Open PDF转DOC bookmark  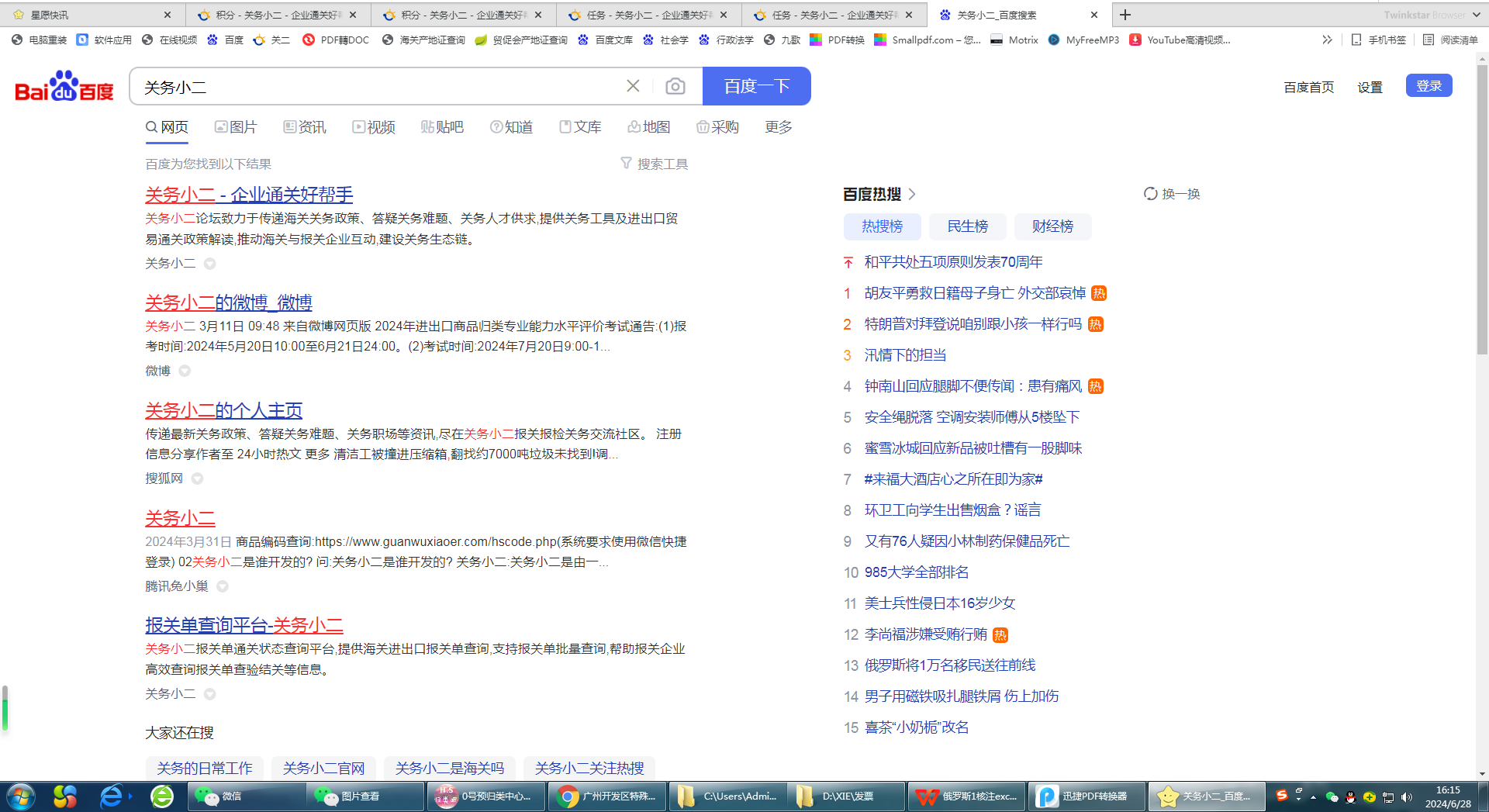coord(336,40)
